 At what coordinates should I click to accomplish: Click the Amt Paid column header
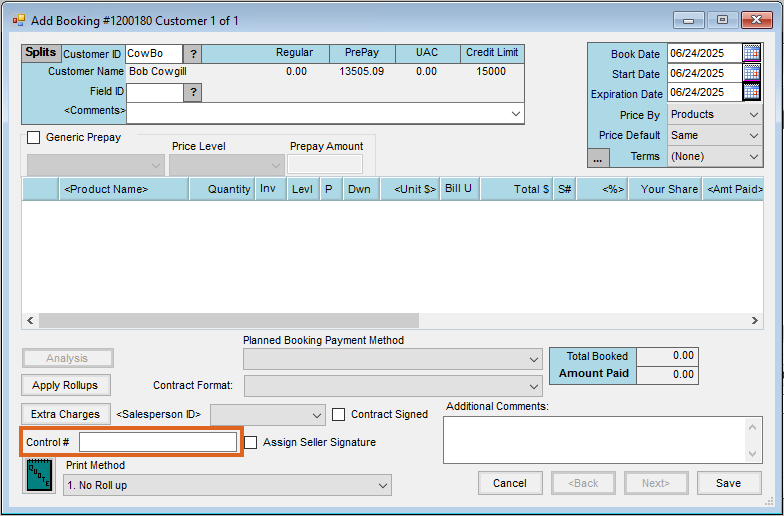(x=732, y=189)
